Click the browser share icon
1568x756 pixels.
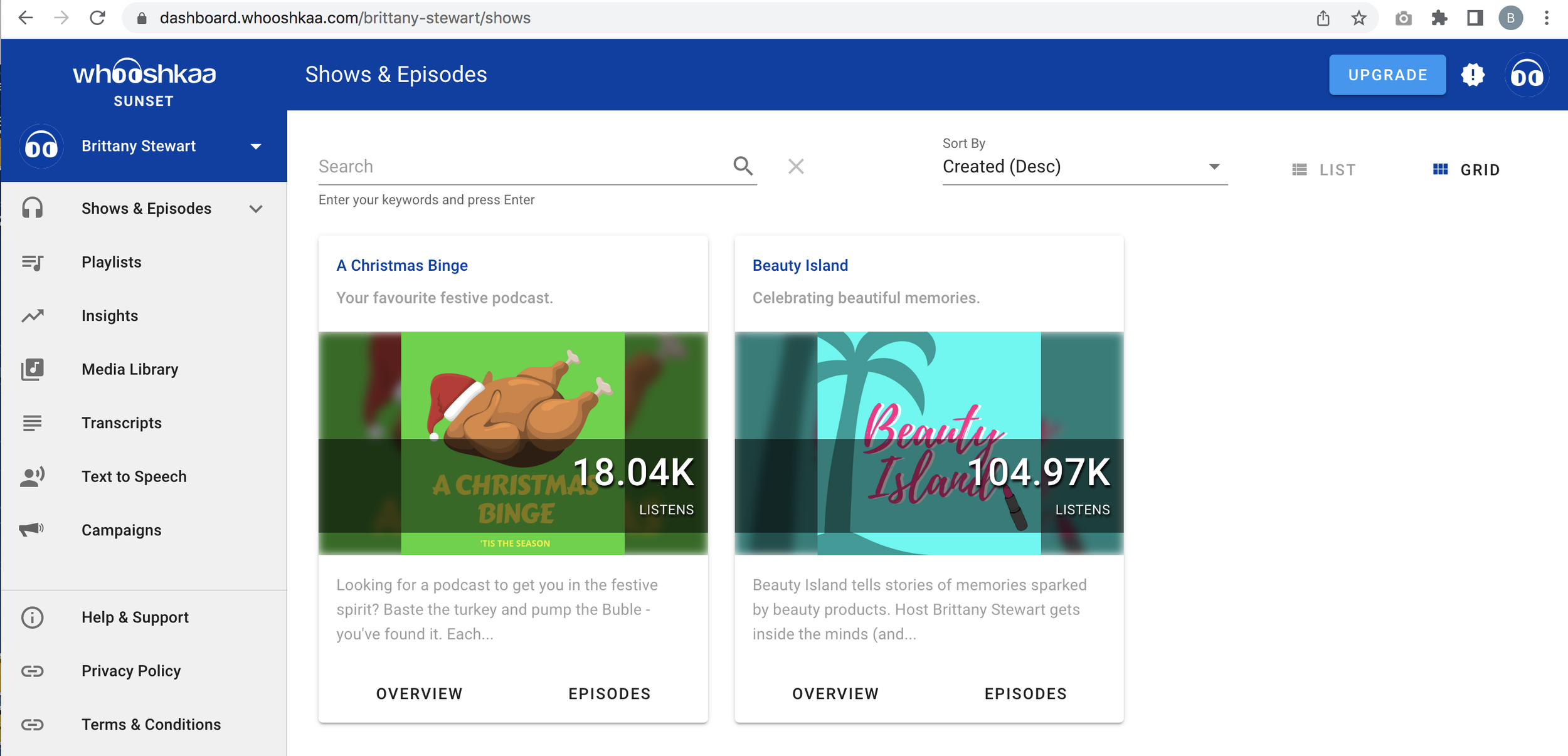pos(1323,18)
